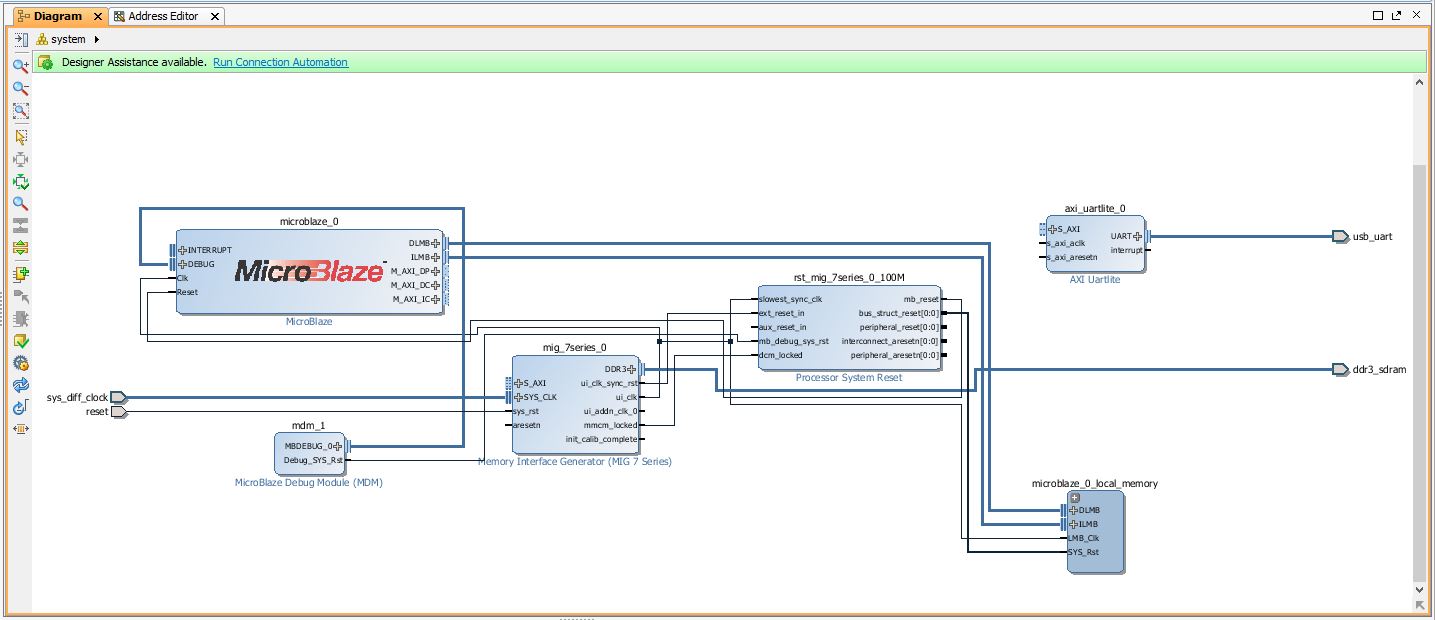Click the init_calib_complete pin label
This screenshot has height=620, width=1435.
click(601, 439)
